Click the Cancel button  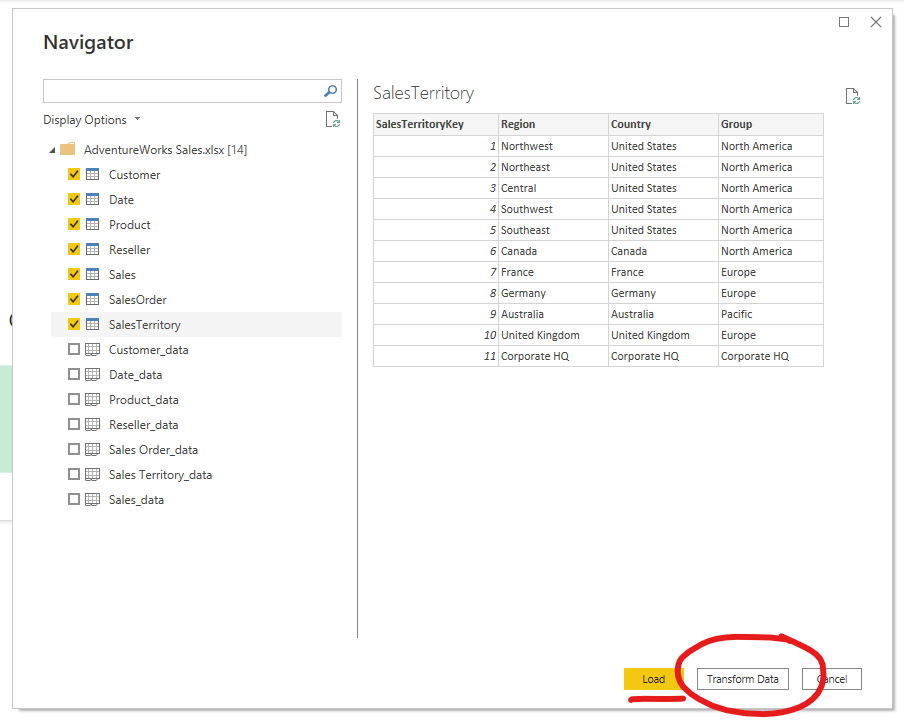[x=831, y=680]
